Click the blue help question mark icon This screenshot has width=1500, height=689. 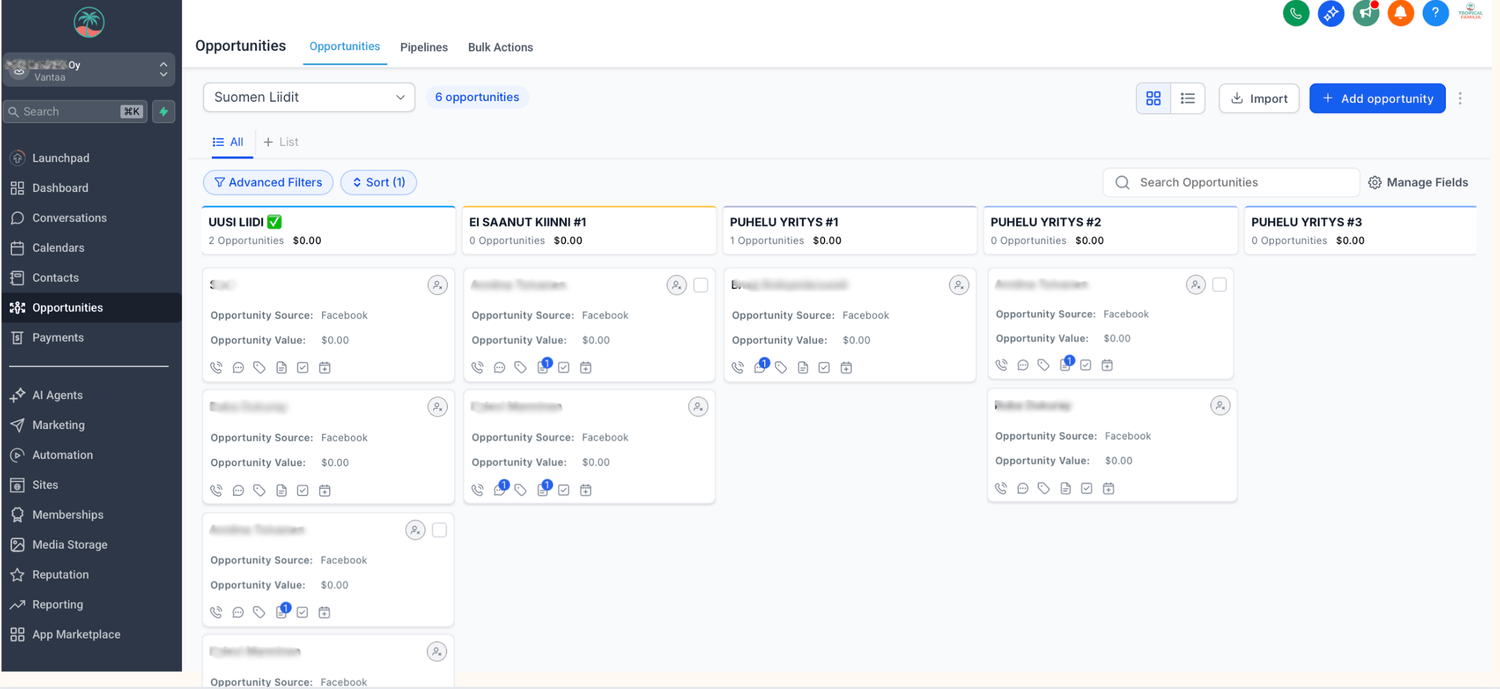1435,13
